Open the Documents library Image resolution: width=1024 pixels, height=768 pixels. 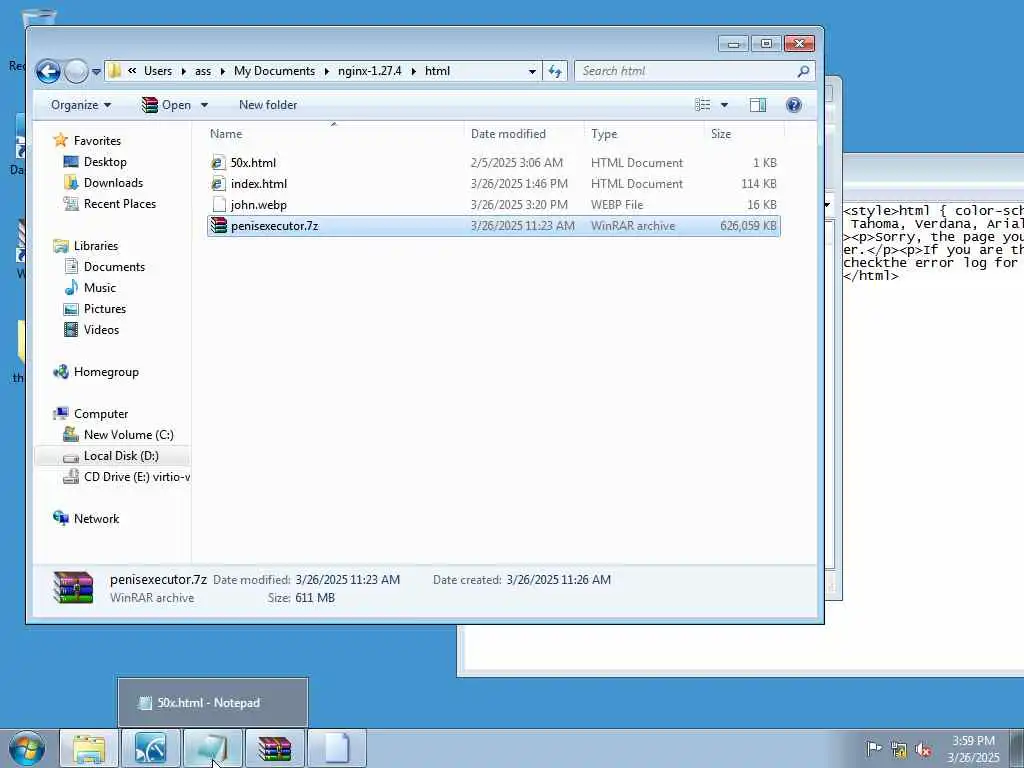[114, 266]
